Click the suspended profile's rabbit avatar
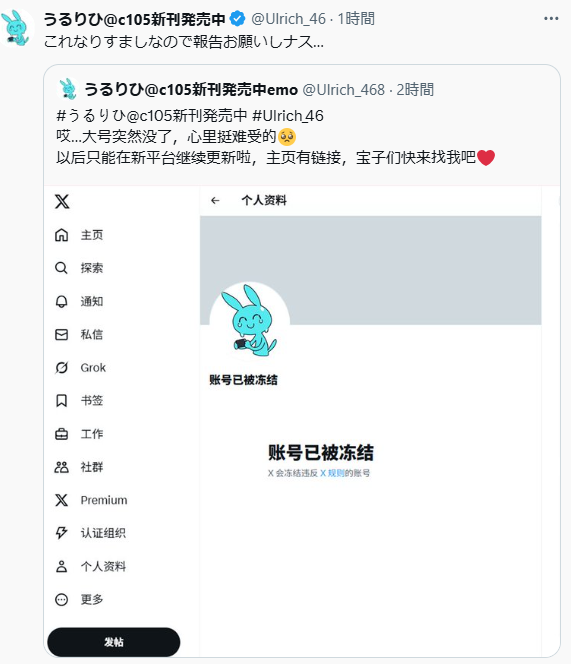 [x=250, y=320]
